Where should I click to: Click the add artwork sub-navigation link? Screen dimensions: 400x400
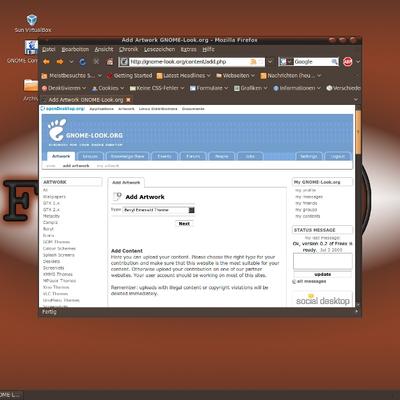[76, 166]
